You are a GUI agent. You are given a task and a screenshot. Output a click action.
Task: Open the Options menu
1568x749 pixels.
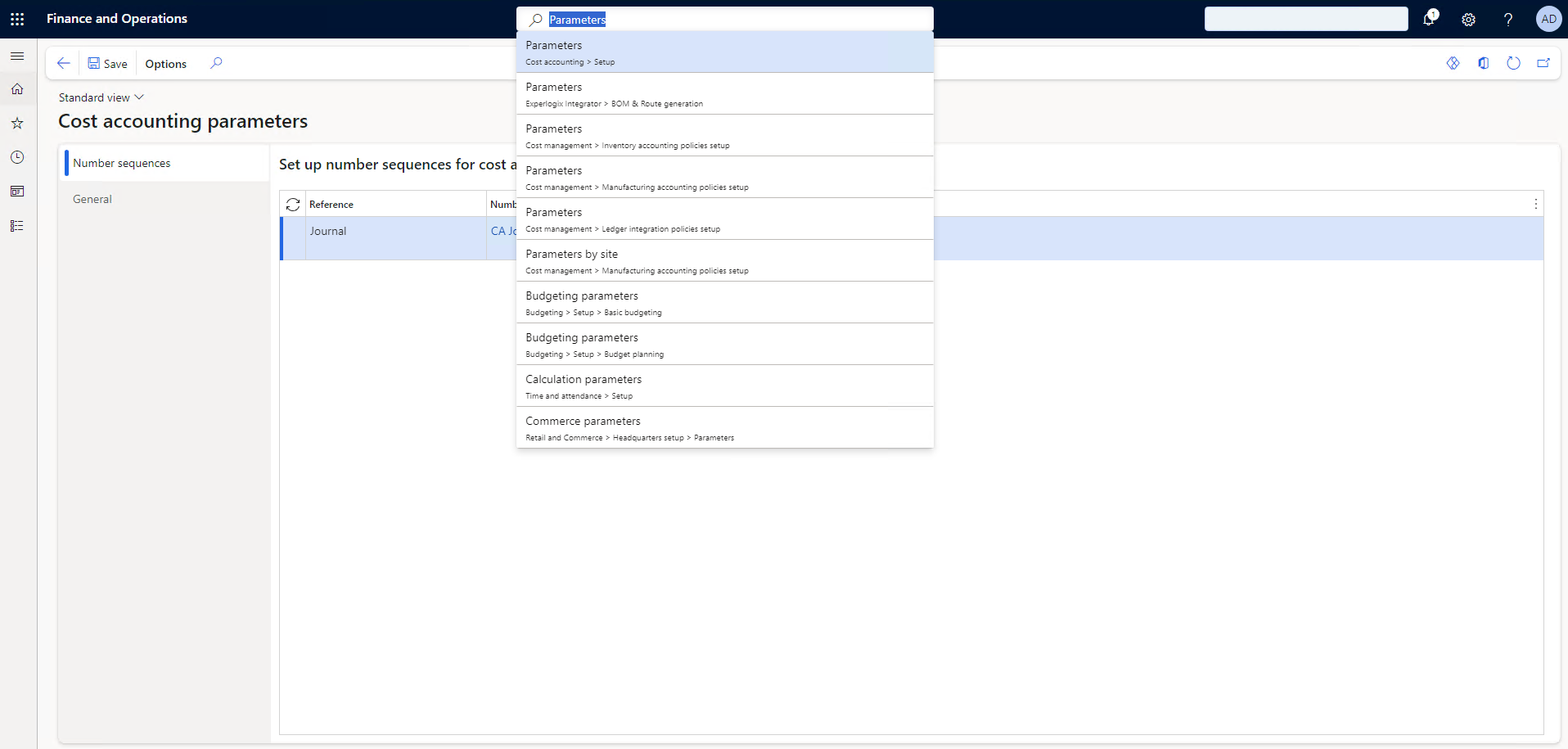pyautogui.click(x=166, y=64)
